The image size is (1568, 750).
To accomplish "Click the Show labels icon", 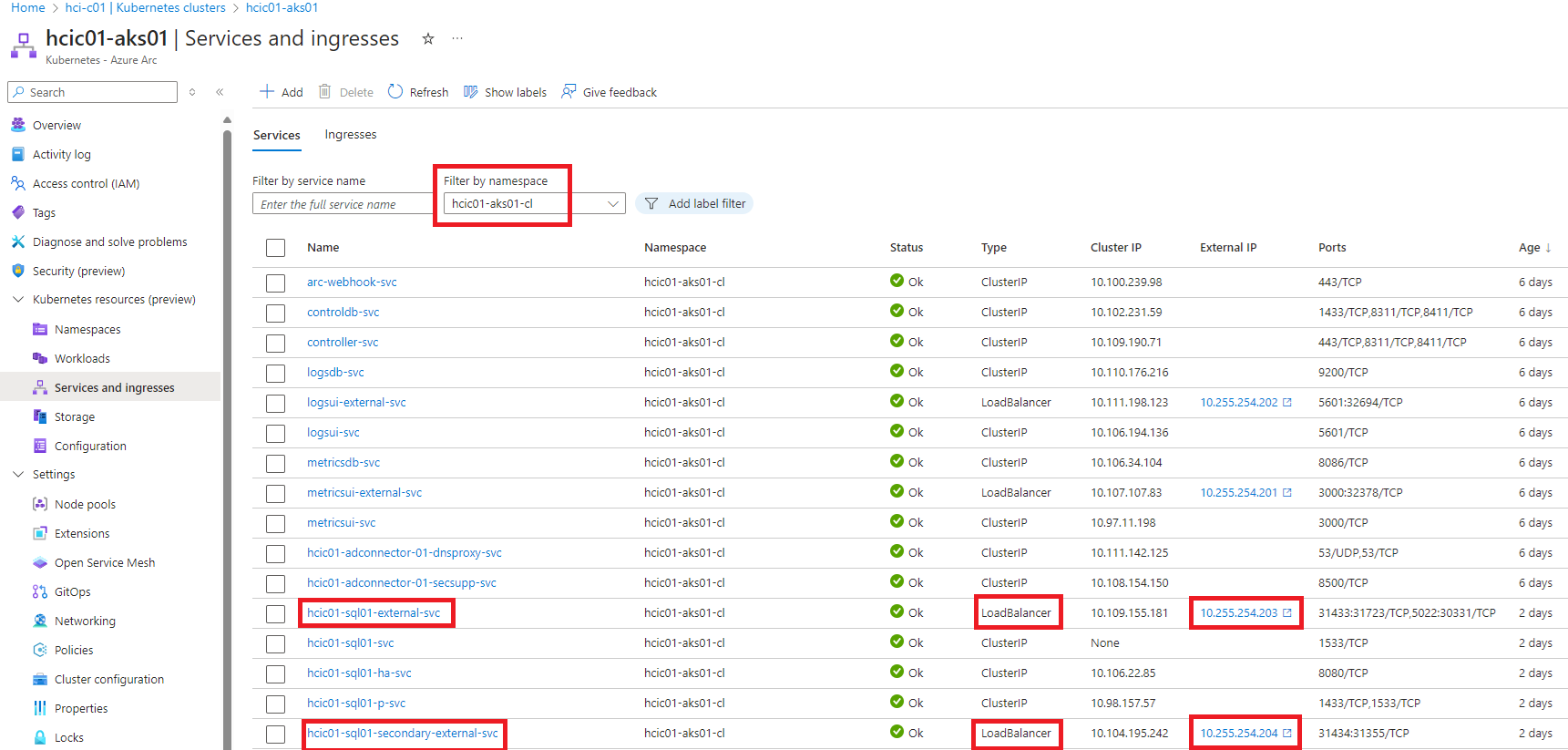I will click(471, 92).
